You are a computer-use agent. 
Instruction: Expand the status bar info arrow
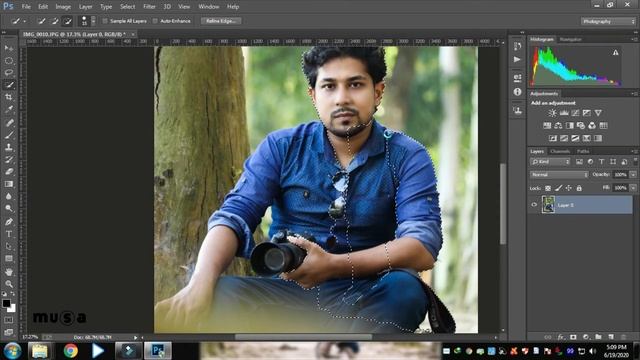tap(136, 338)
